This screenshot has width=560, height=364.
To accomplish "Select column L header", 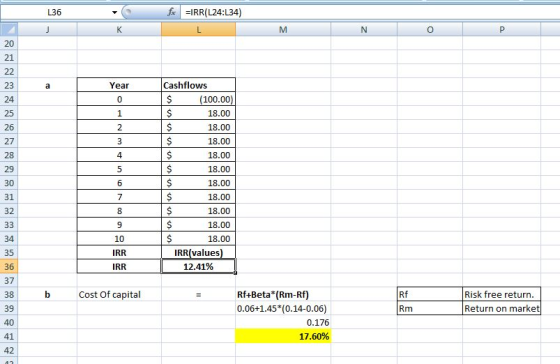I will point(199,30).
